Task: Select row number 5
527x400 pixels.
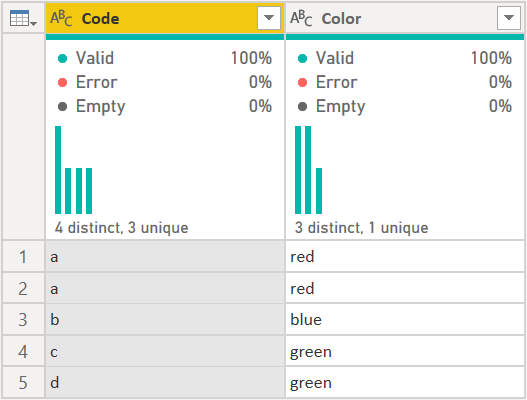Action: coord(23,383)
